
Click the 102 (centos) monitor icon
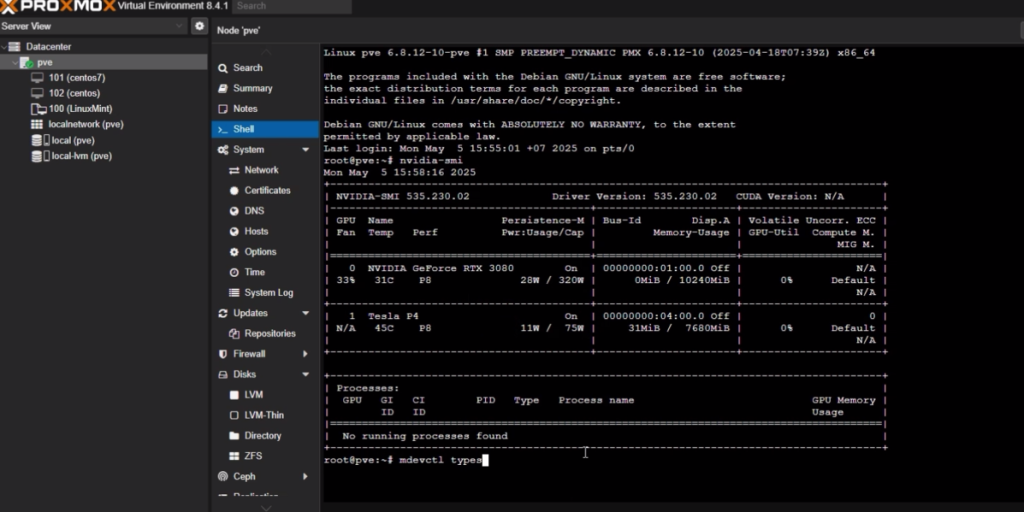pyautogui.click(x=37, y=93)
